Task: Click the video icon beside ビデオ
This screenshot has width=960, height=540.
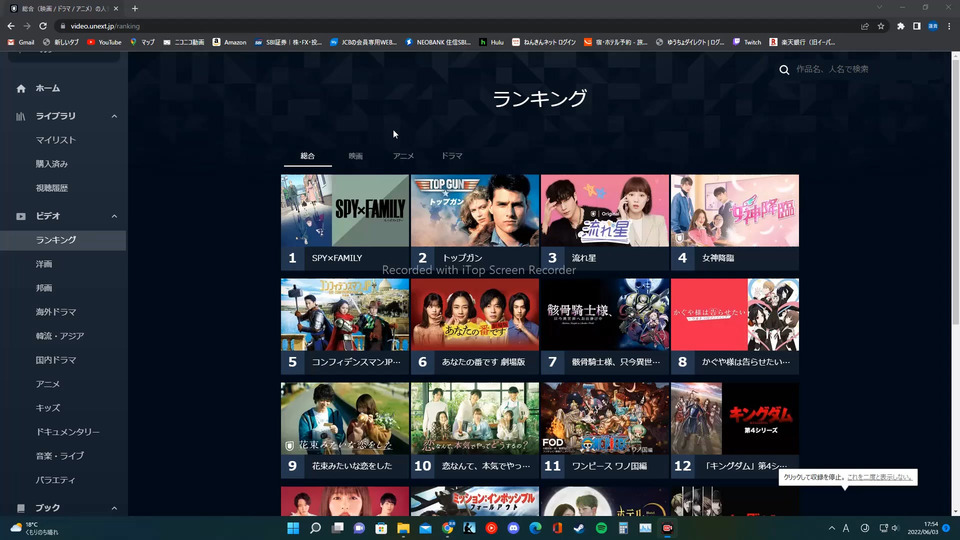Action: [21, 216]
